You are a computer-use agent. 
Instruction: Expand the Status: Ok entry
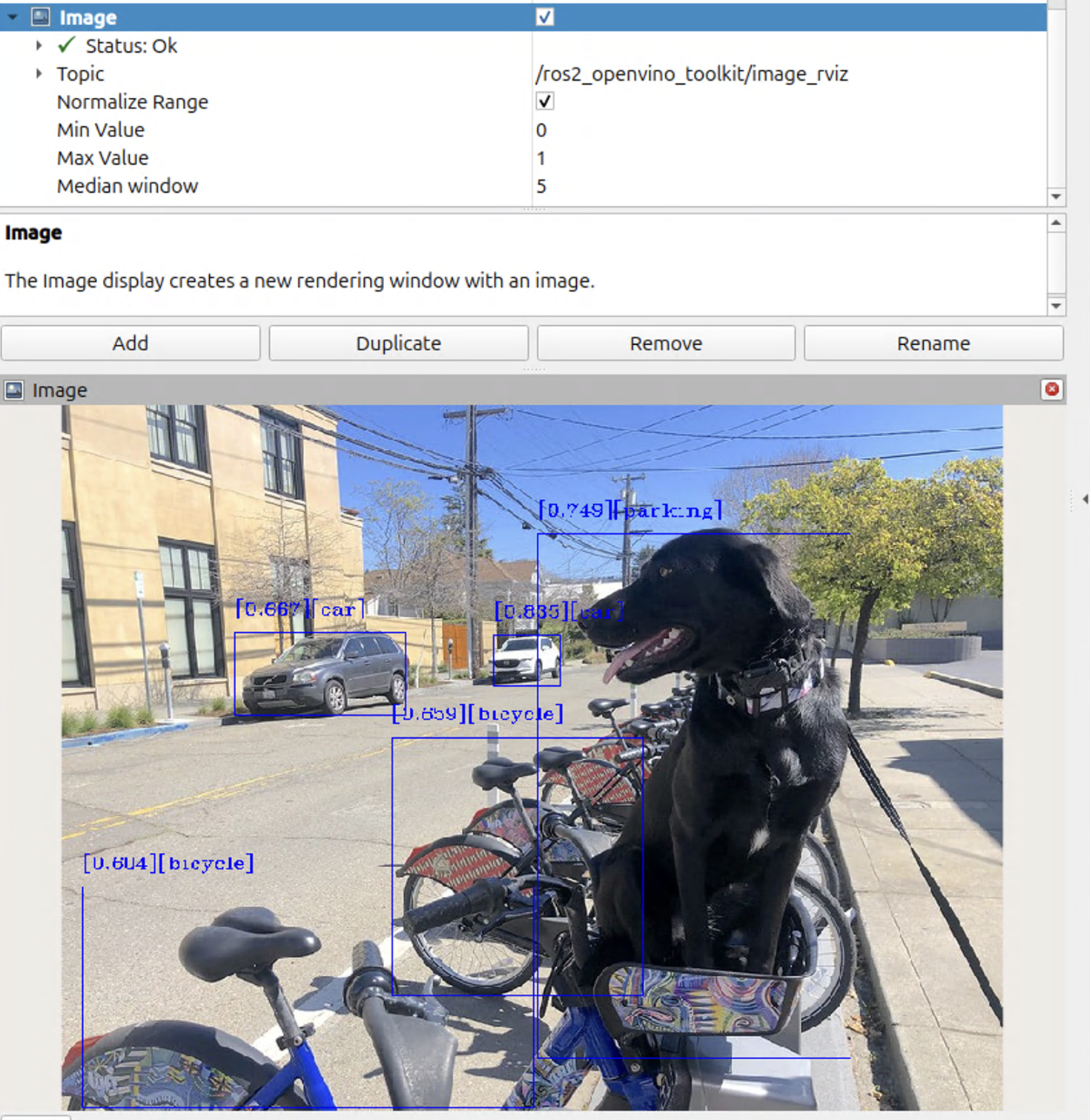click(x=39, y=45)
